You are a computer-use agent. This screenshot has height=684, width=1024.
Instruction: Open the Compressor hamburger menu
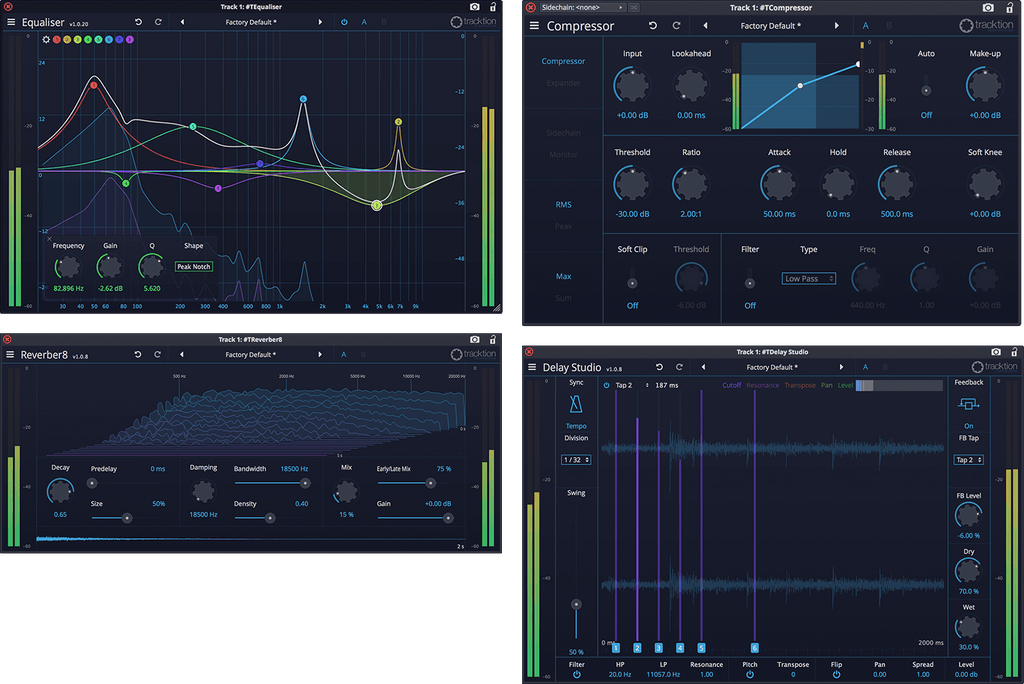pyautogui.click(x=534, y=25)
